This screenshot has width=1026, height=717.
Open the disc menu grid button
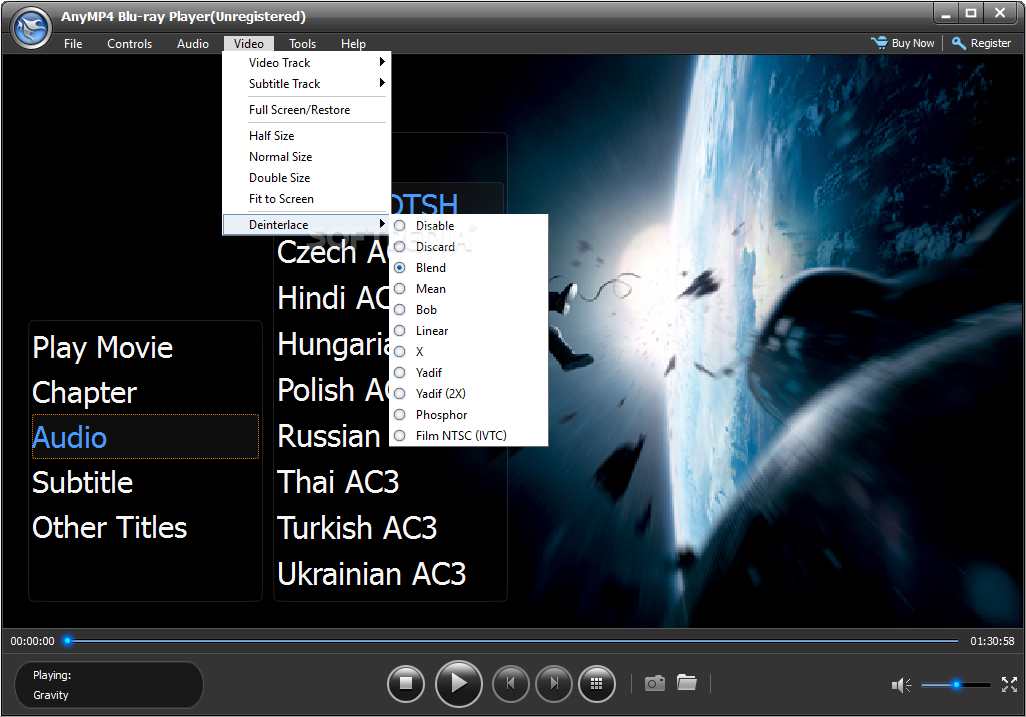(x=597, y=684)
